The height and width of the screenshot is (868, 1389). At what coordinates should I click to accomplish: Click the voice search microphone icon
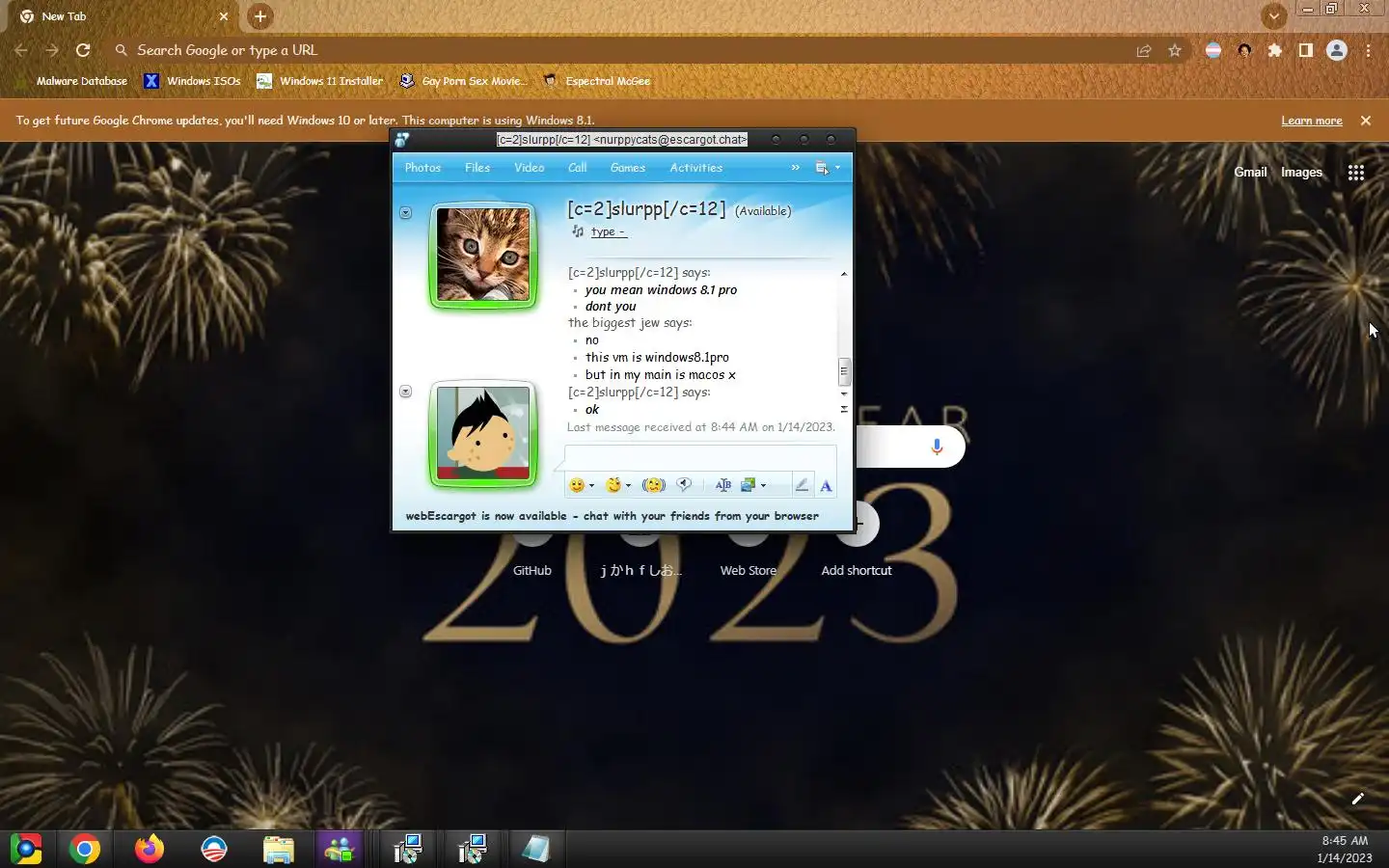point(937,447)
